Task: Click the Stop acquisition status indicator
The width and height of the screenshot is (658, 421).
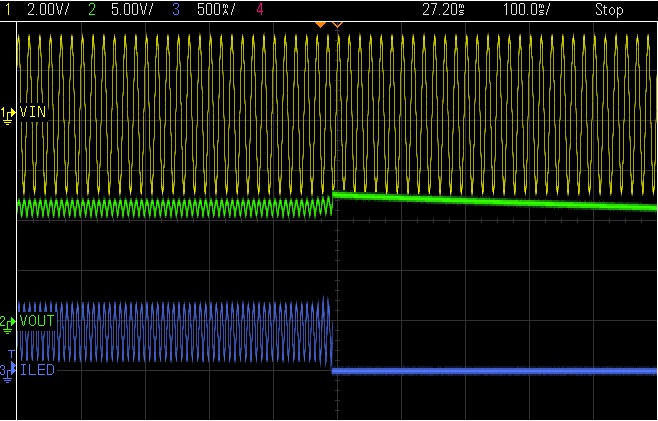Action: [608, 10]
